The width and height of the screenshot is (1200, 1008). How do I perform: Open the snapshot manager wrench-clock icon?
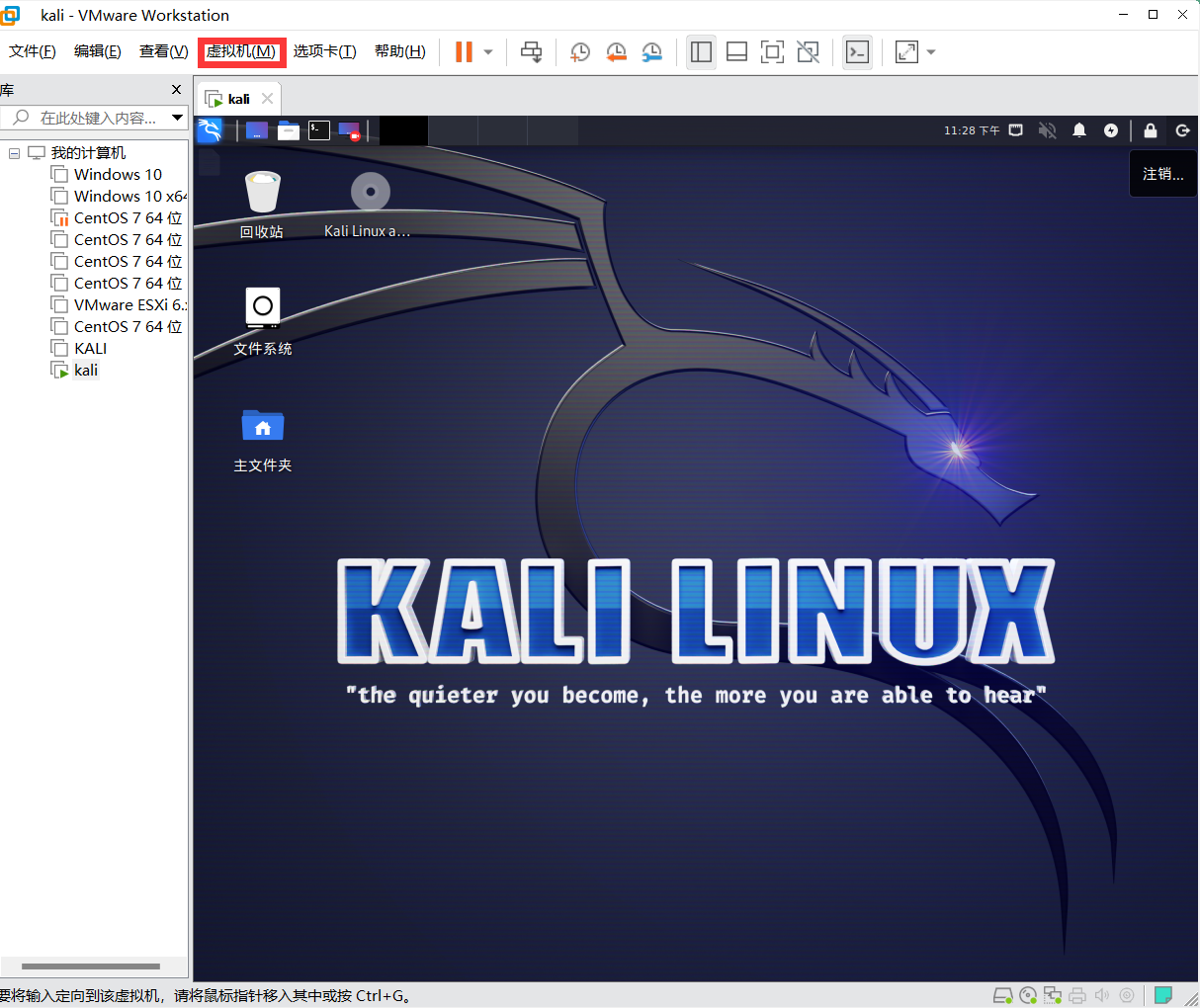click(x=651, y=52)
